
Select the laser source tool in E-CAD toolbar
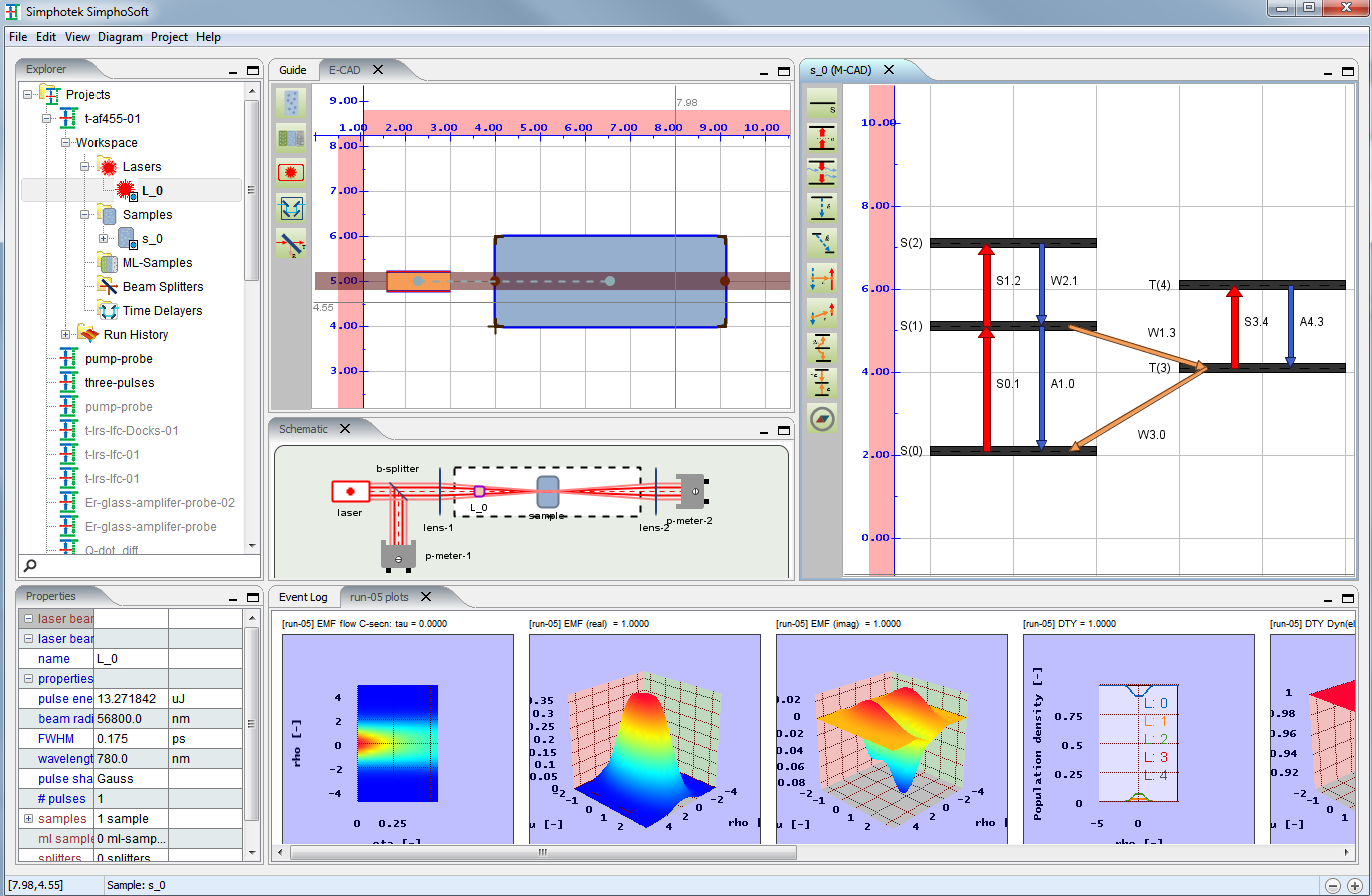coord(291,172)
